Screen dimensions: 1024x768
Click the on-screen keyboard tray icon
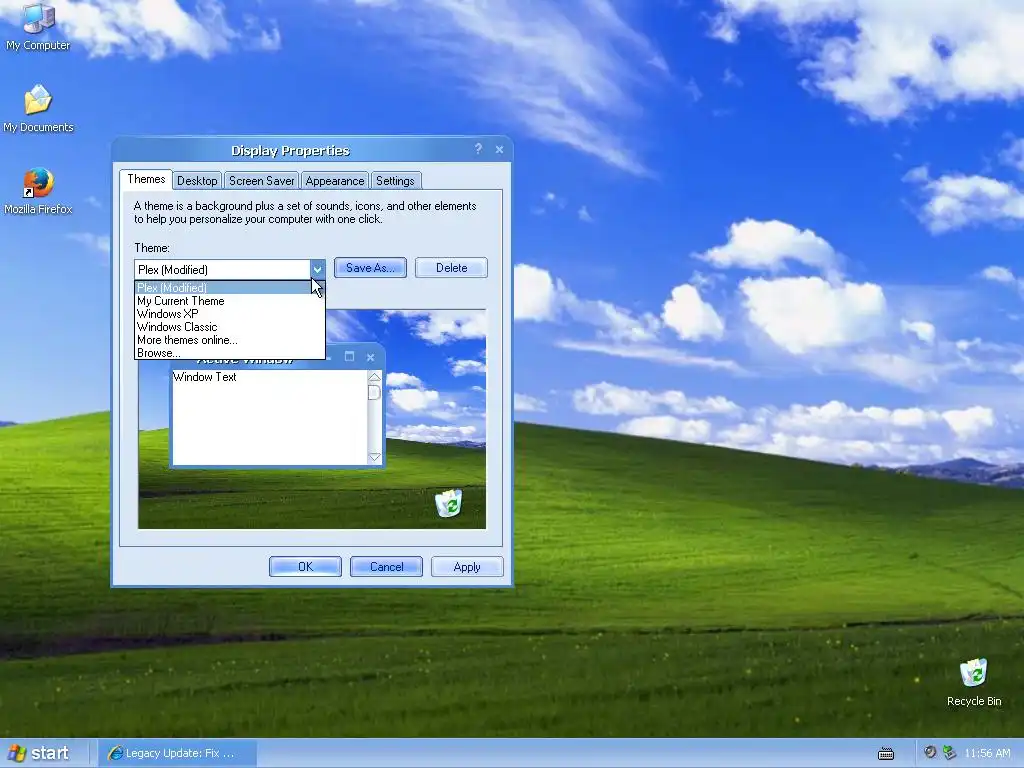click(886, 754)
